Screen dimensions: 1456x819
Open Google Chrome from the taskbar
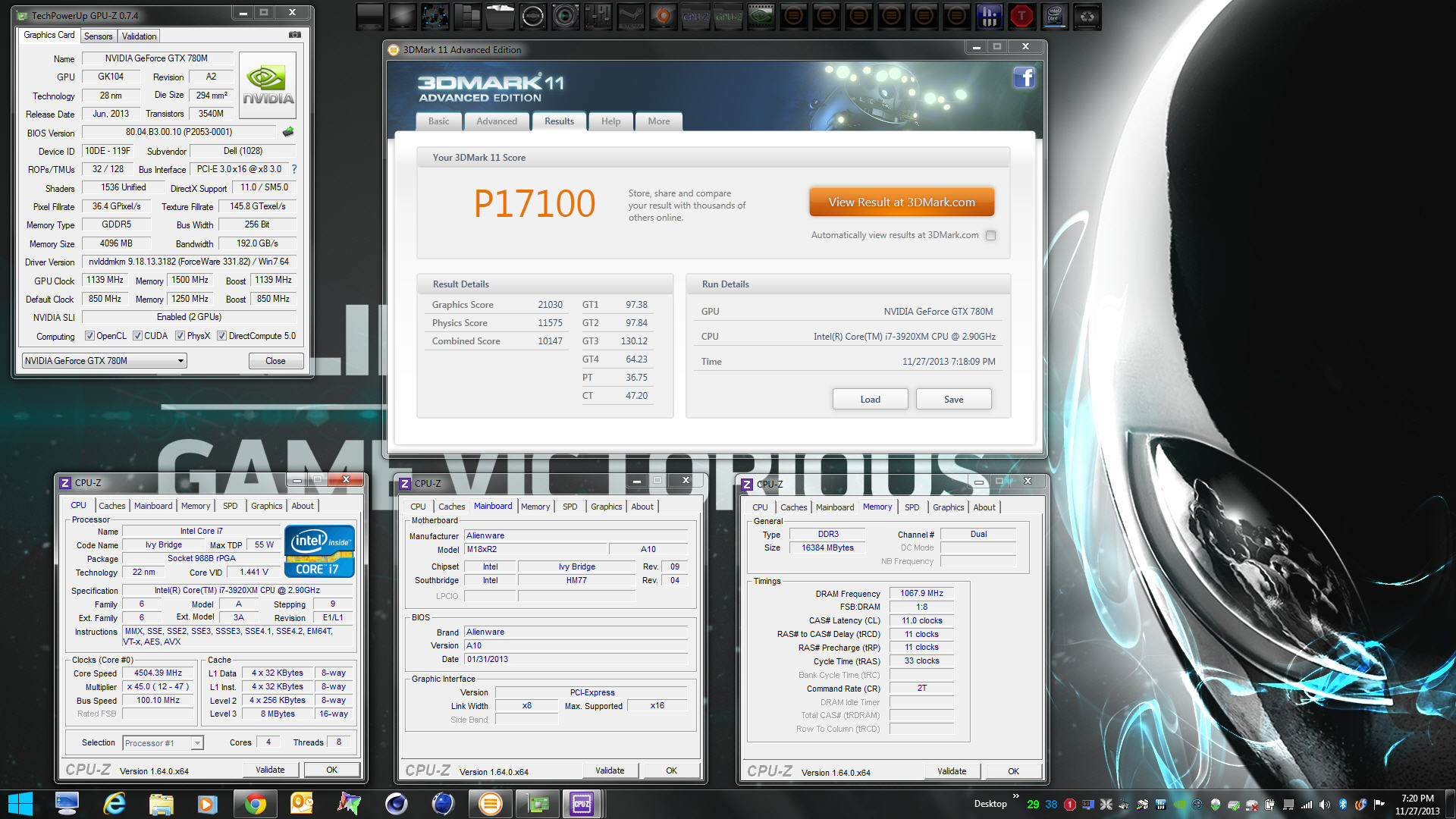click(x=255, y=804)
